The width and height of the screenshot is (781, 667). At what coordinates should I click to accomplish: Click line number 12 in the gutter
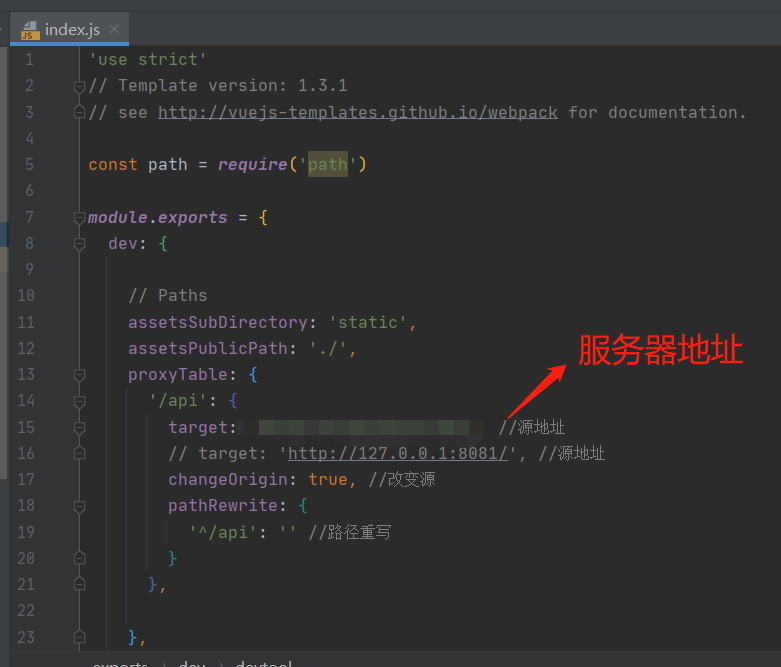click(x=26, y=348)
